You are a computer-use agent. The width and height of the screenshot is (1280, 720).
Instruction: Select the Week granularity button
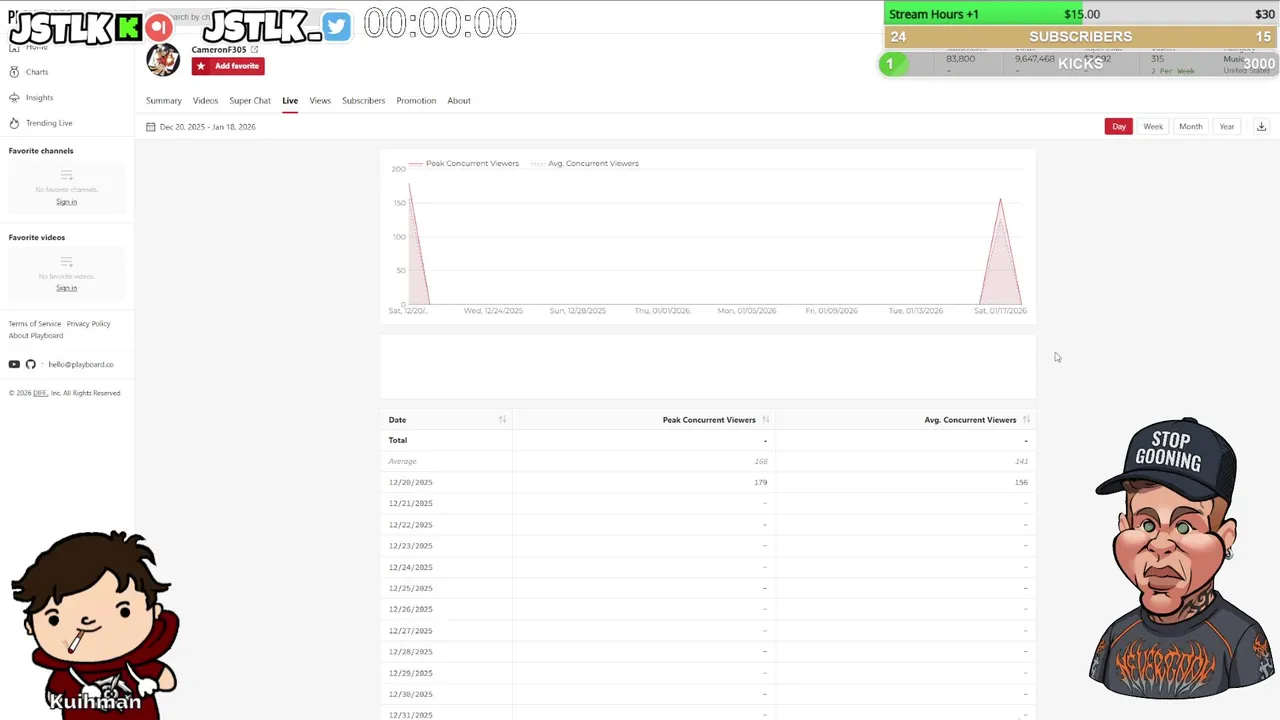click(1153, 126)
